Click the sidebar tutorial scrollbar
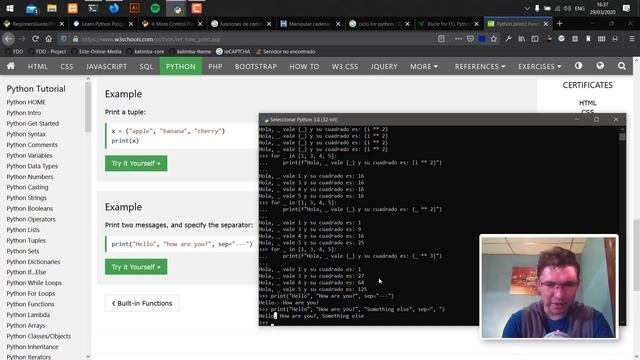Viewport: 640px width, 360px height. pos(88,106)
